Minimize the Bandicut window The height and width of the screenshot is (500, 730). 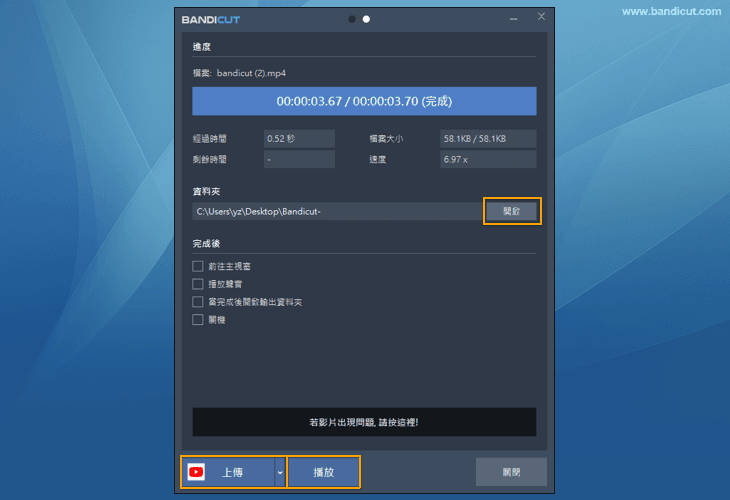pos(514,19)
